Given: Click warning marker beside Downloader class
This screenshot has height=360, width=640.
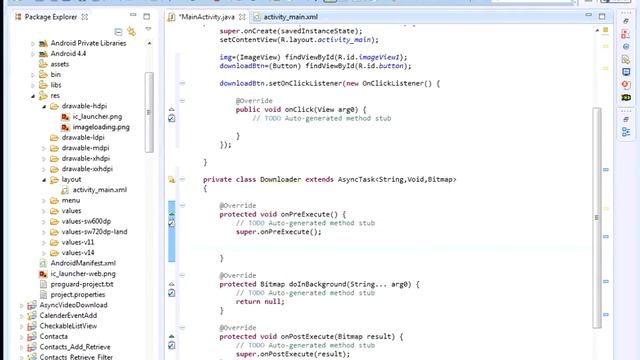Looking at the screenshot, I should pyautogui.click(x=171, y=180).
